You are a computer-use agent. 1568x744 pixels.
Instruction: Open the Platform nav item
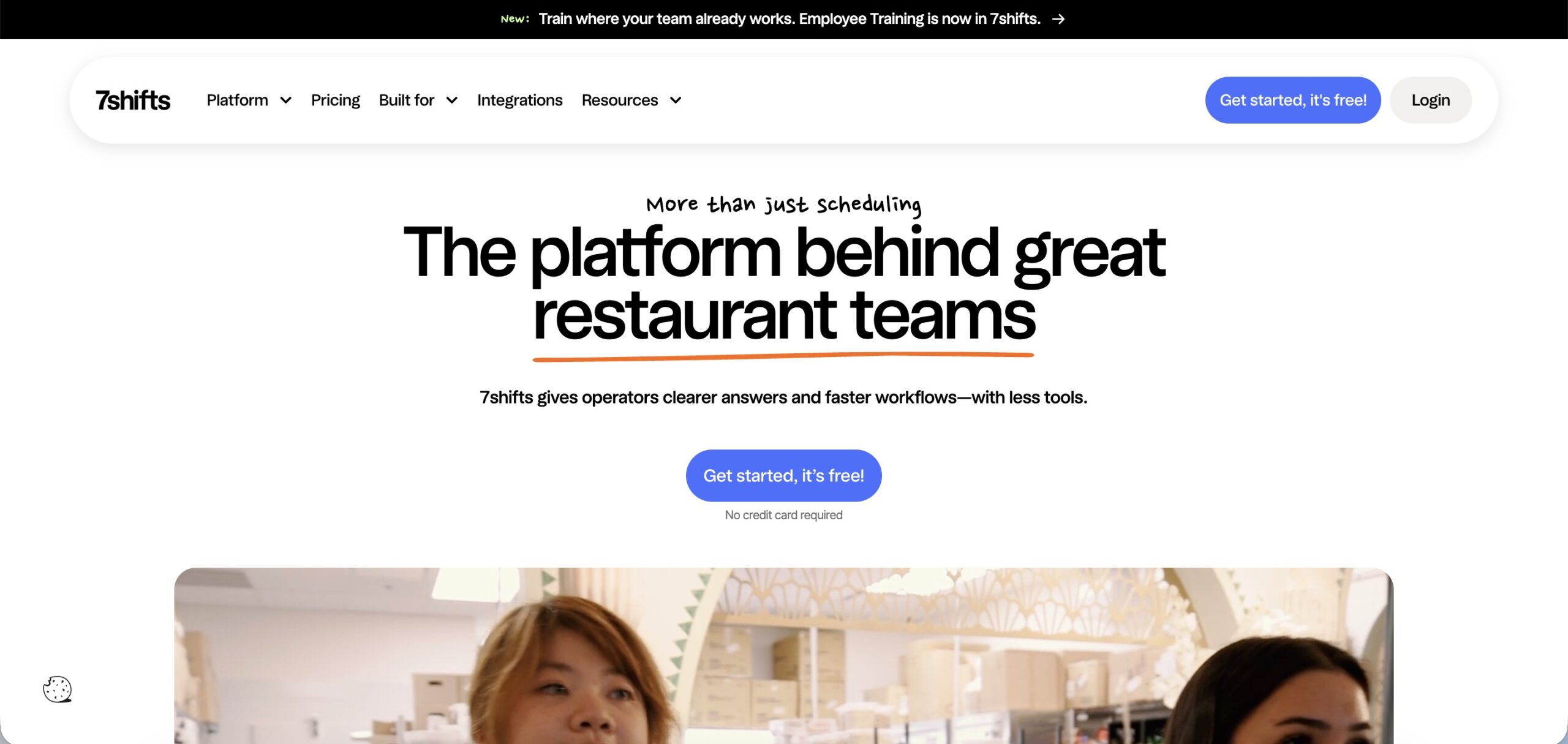tap(237, 100)
